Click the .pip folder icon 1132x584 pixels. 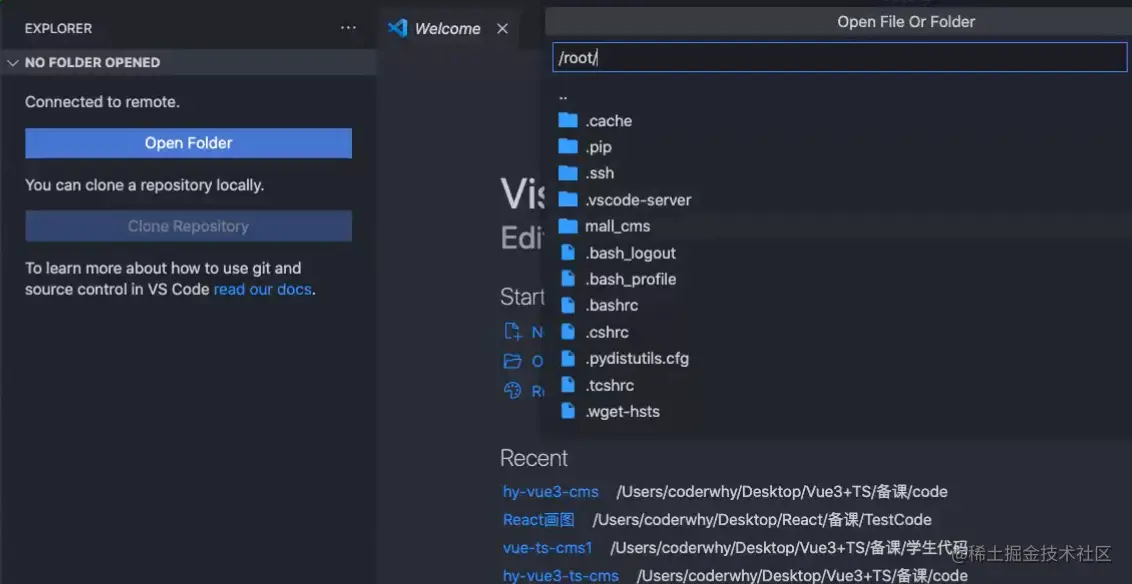click(568, 147)
